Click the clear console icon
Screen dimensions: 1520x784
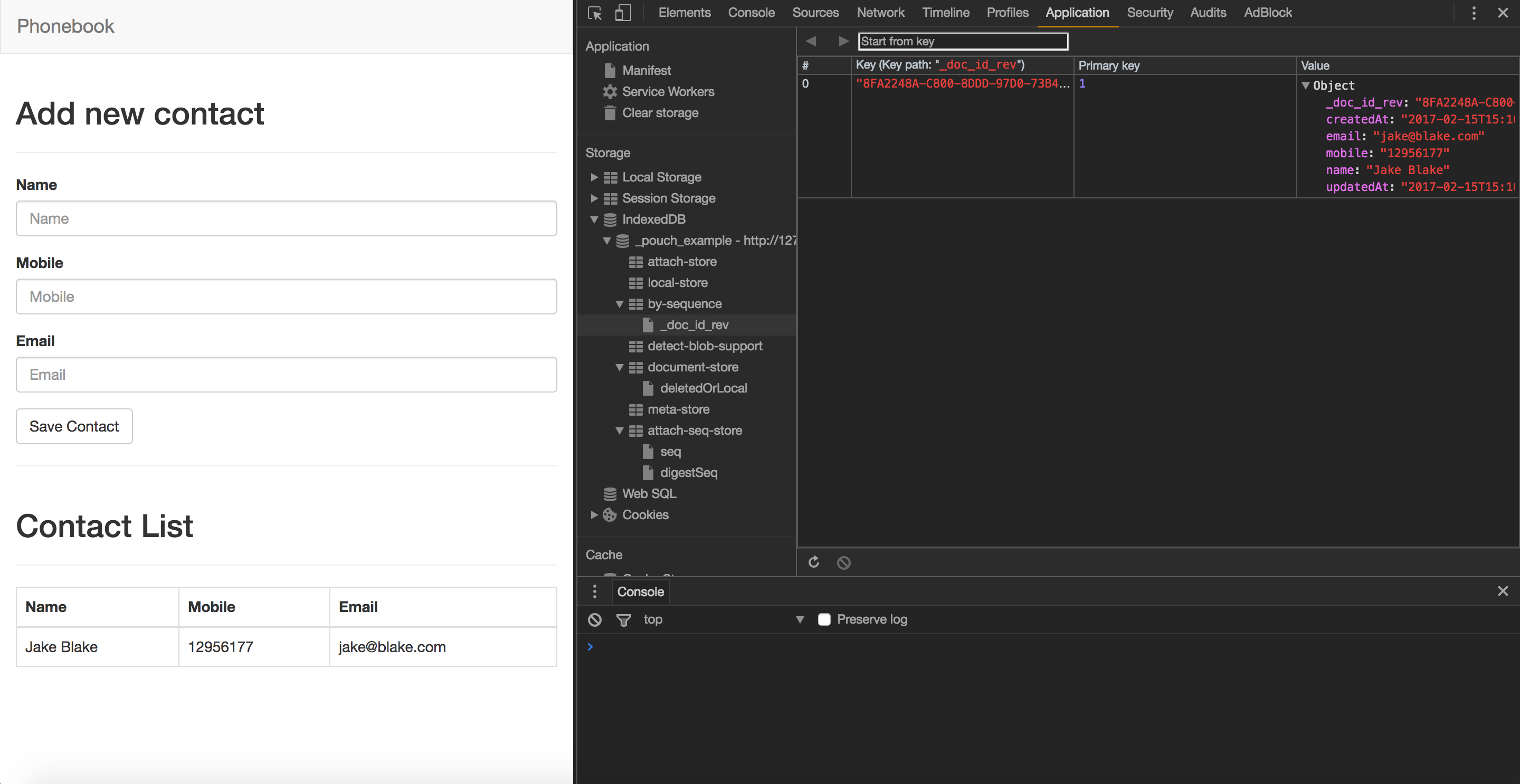(595, 619)
